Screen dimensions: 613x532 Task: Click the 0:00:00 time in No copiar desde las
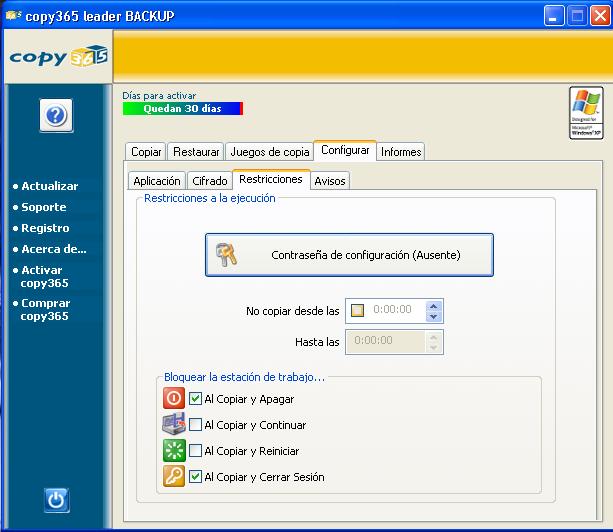tap(392, 310)
